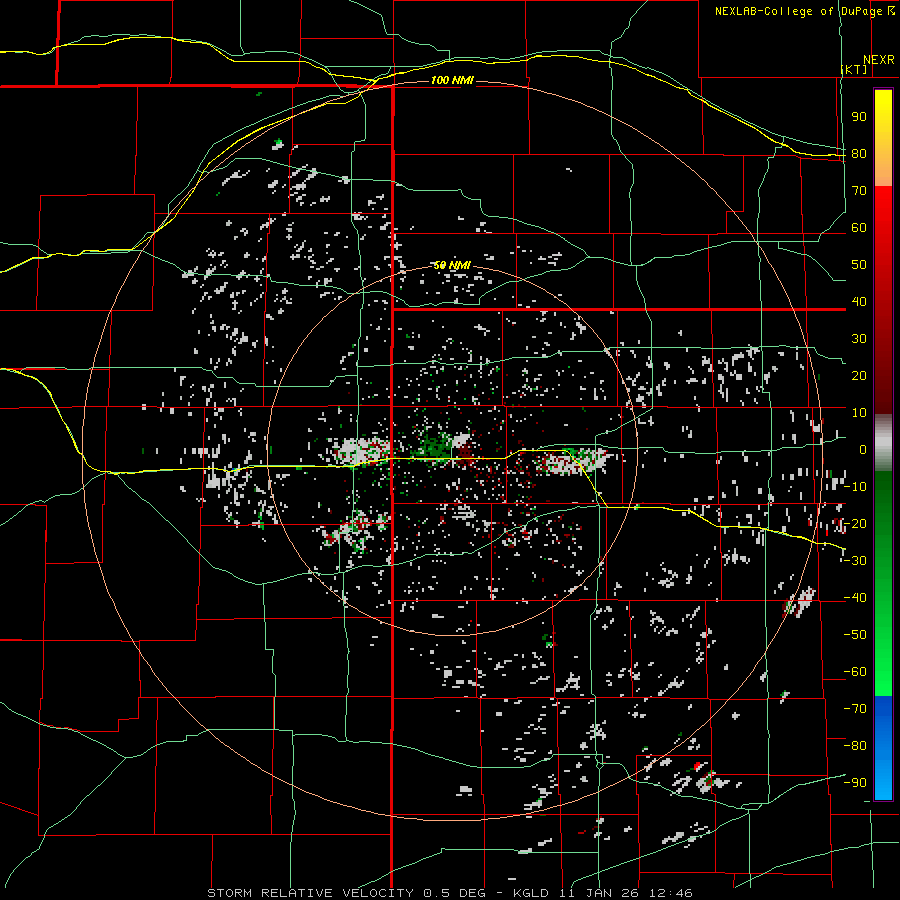Click the 50 NMI range ring label
The image size is (900, 900).
pyautogui.click(x=452, y=265)
